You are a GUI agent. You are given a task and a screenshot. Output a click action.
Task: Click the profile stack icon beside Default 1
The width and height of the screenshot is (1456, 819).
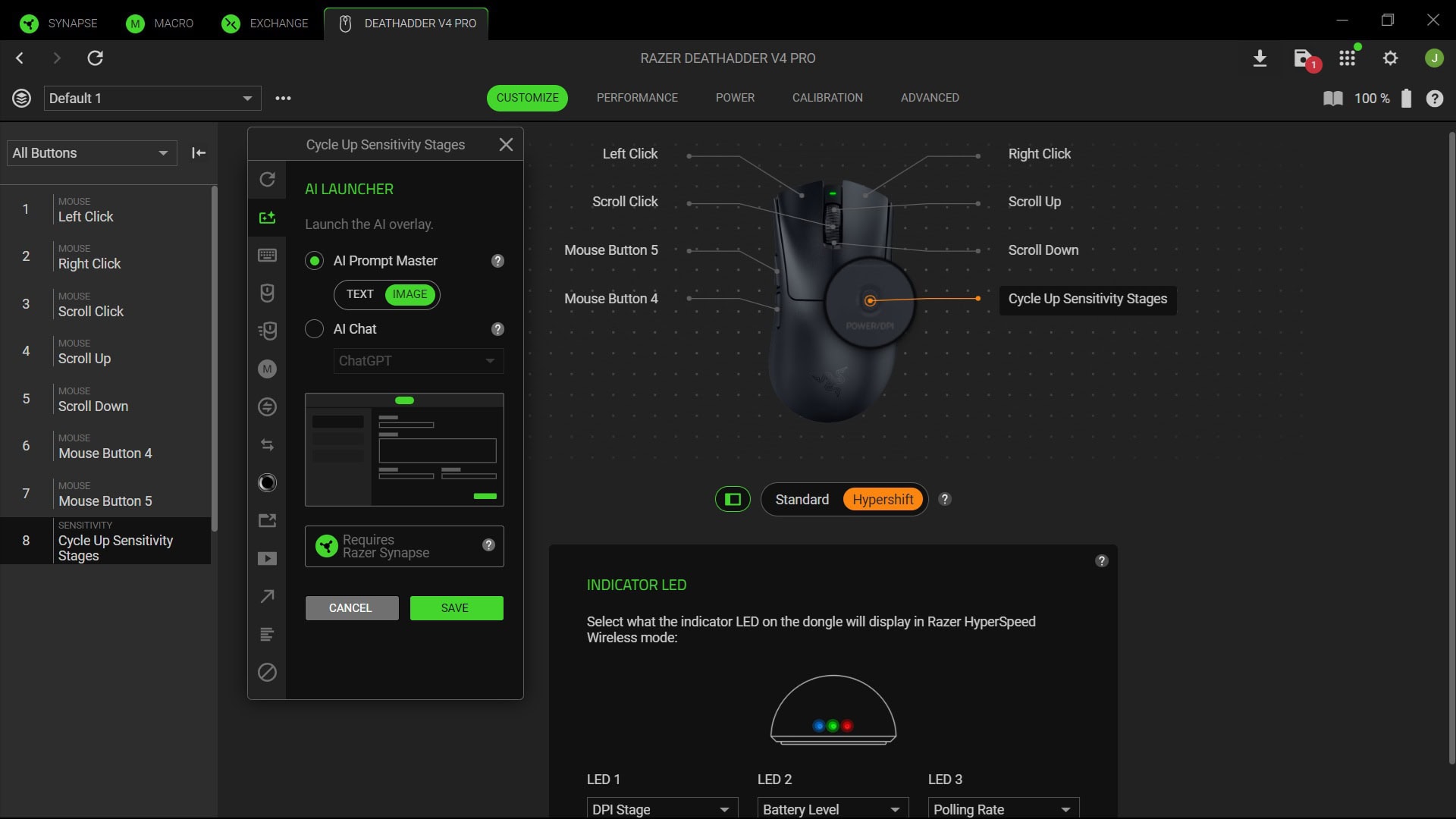point(22,99)
